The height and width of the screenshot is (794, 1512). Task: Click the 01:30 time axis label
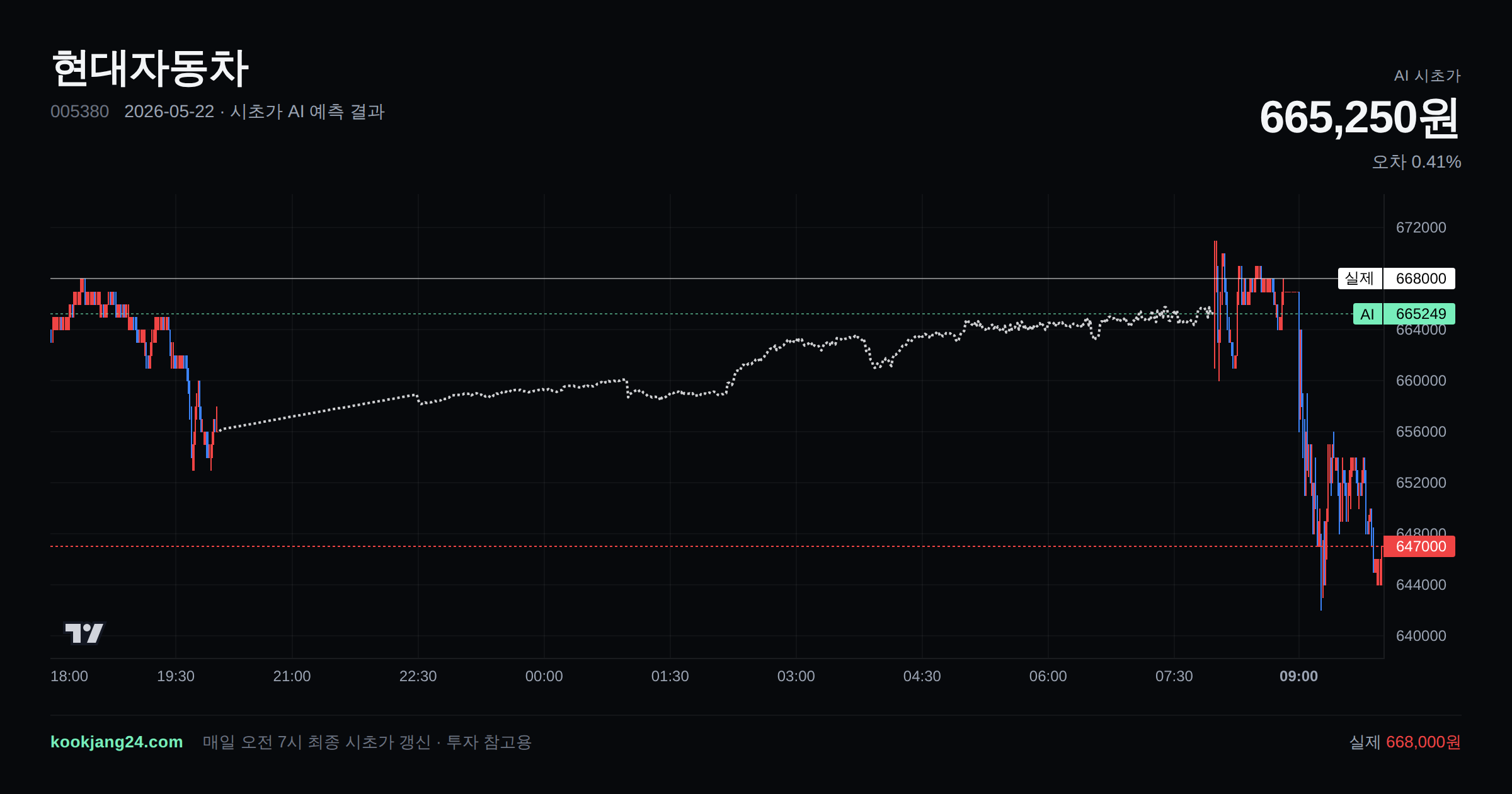pyautogui.click(x=670, y=676)
